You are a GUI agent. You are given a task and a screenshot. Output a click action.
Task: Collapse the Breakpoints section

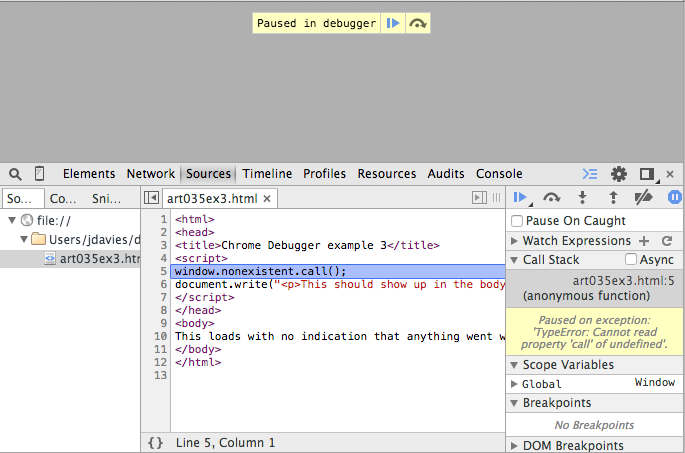(514, 403)
